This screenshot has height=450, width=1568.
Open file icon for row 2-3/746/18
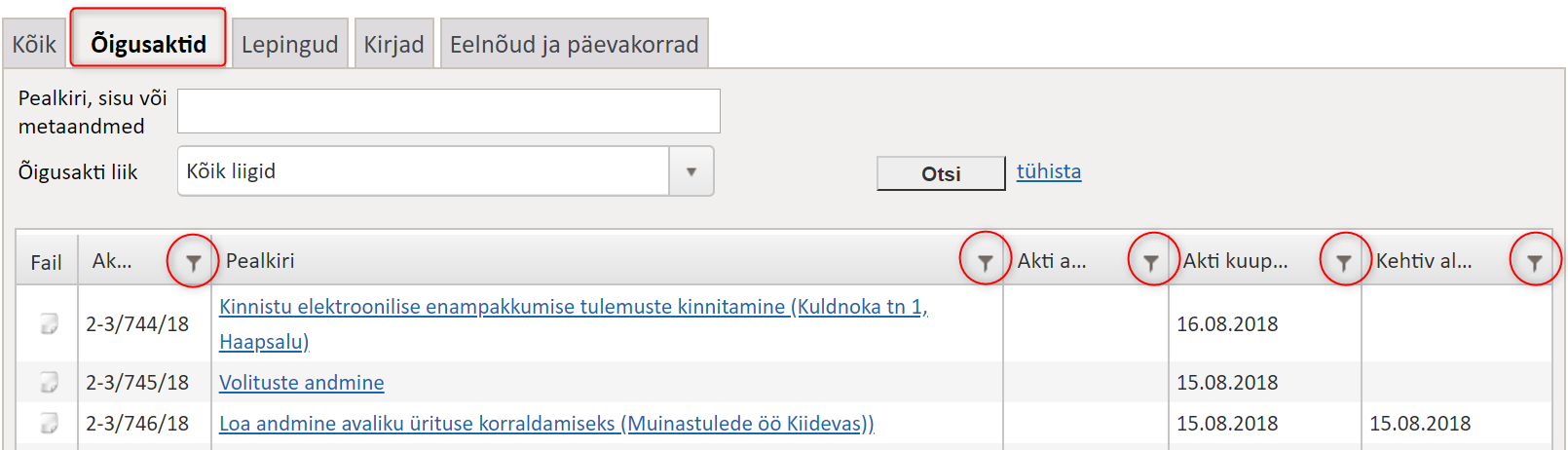coord(49,423)
